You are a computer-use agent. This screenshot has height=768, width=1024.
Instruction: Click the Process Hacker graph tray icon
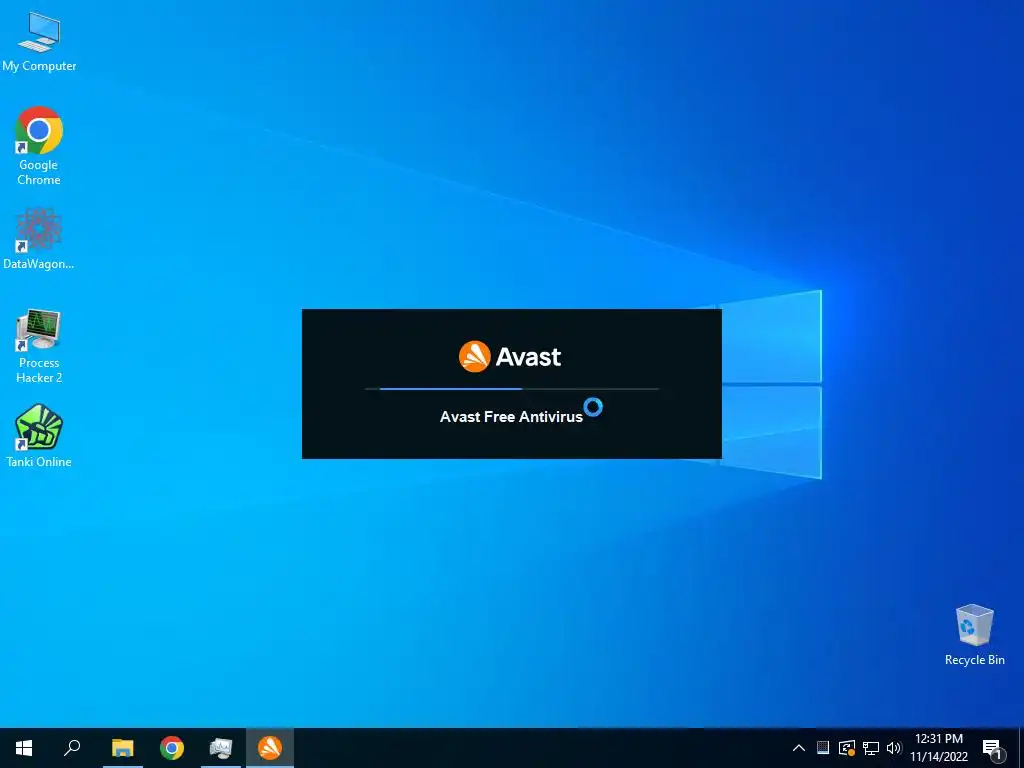[823, 747]
